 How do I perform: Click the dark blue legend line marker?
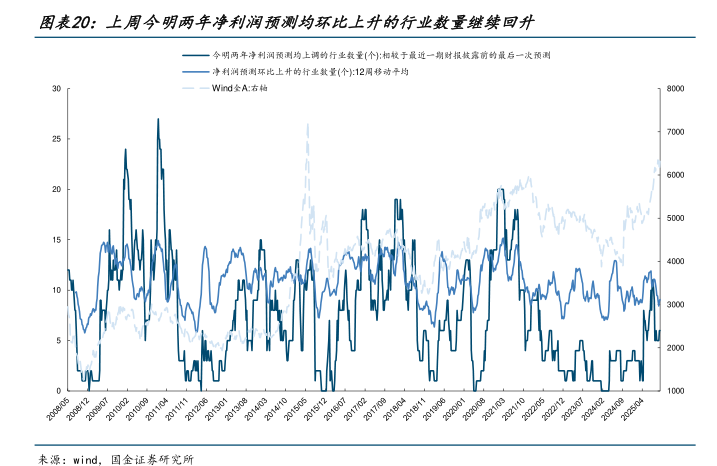[x=191, y=58]
